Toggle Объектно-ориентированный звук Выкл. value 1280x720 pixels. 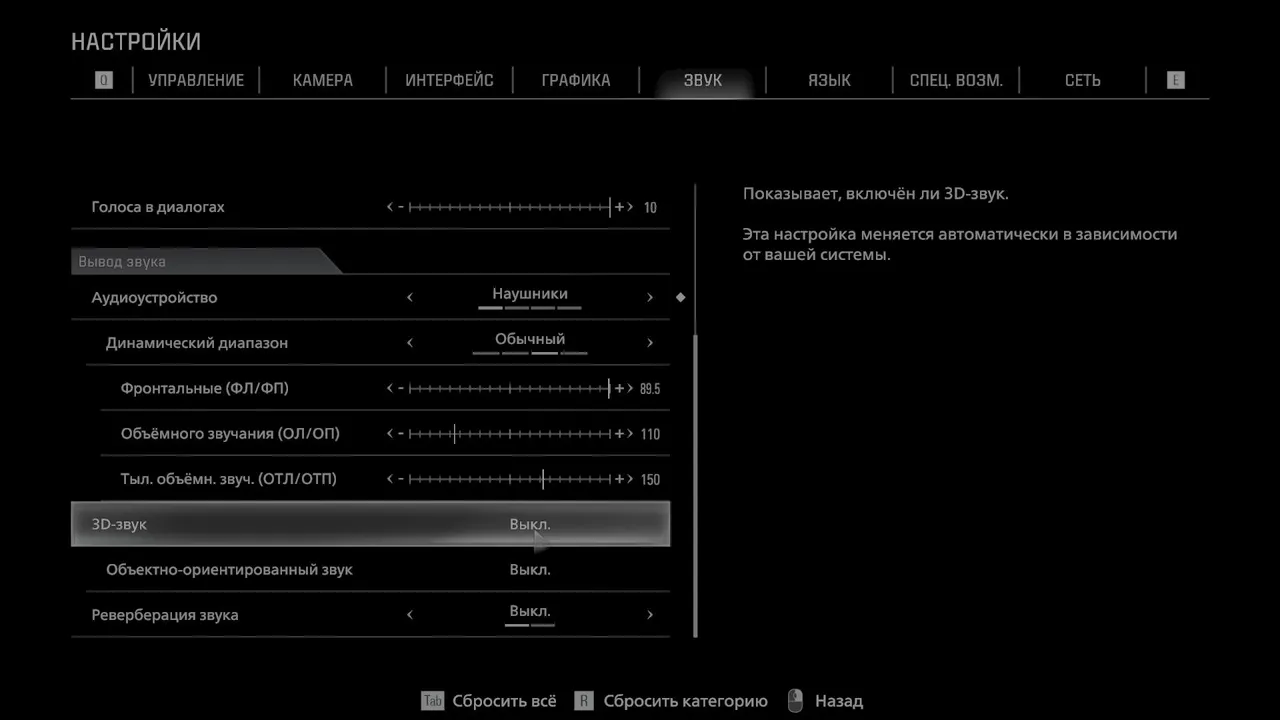(x=530, y=569)
